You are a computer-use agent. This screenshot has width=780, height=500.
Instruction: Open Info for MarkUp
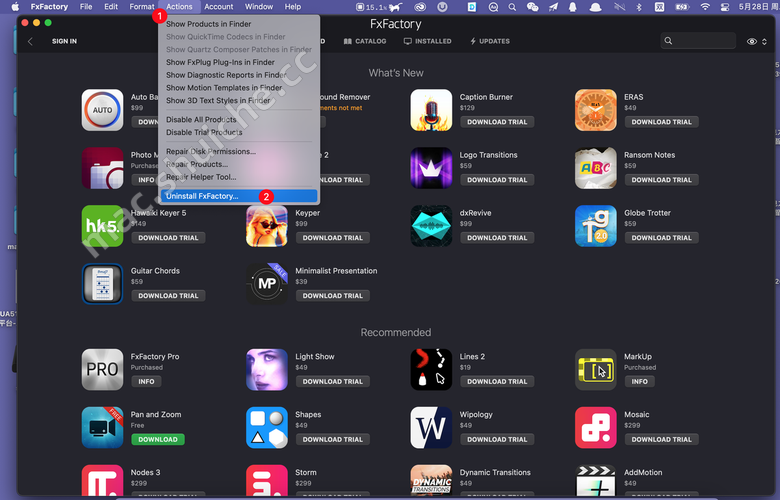(640, 382)
